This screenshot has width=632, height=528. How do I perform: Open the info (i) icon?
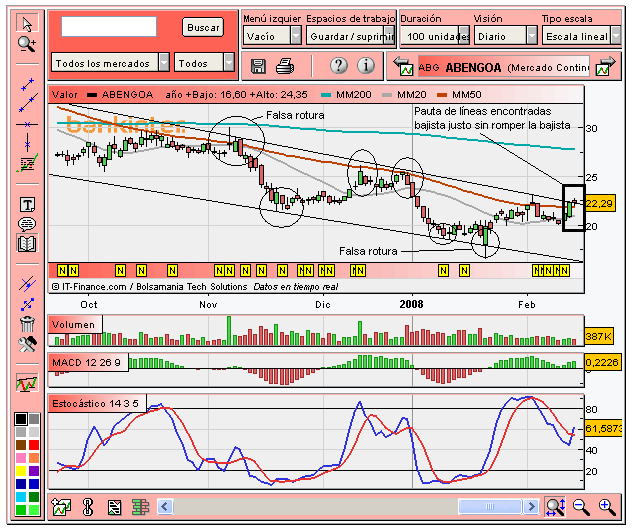366,65
